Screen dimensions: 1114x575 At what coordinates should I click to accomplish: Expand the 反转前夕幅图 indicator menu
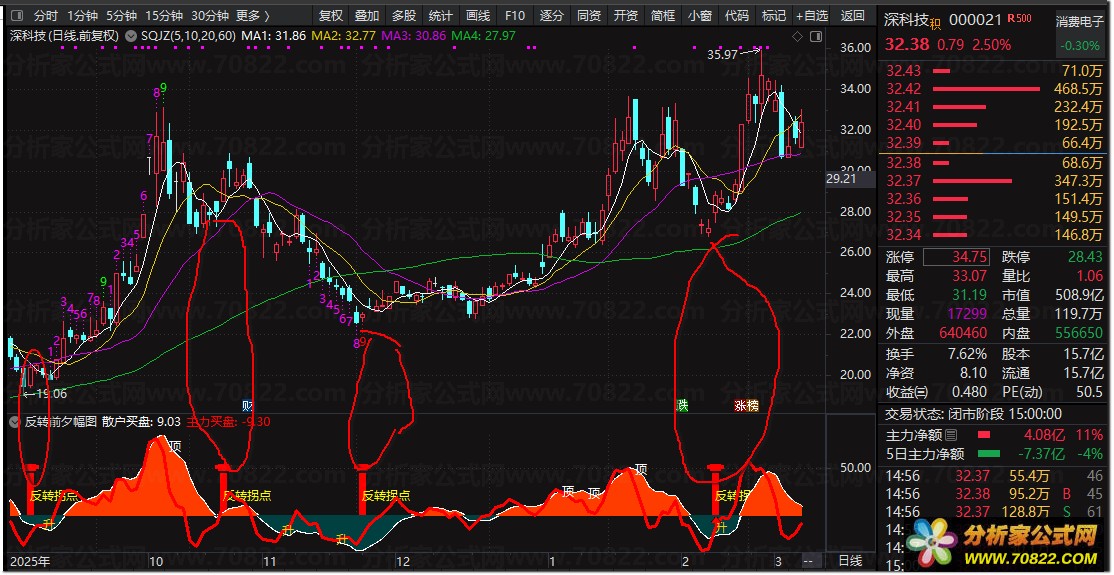[x=16, y=421]
